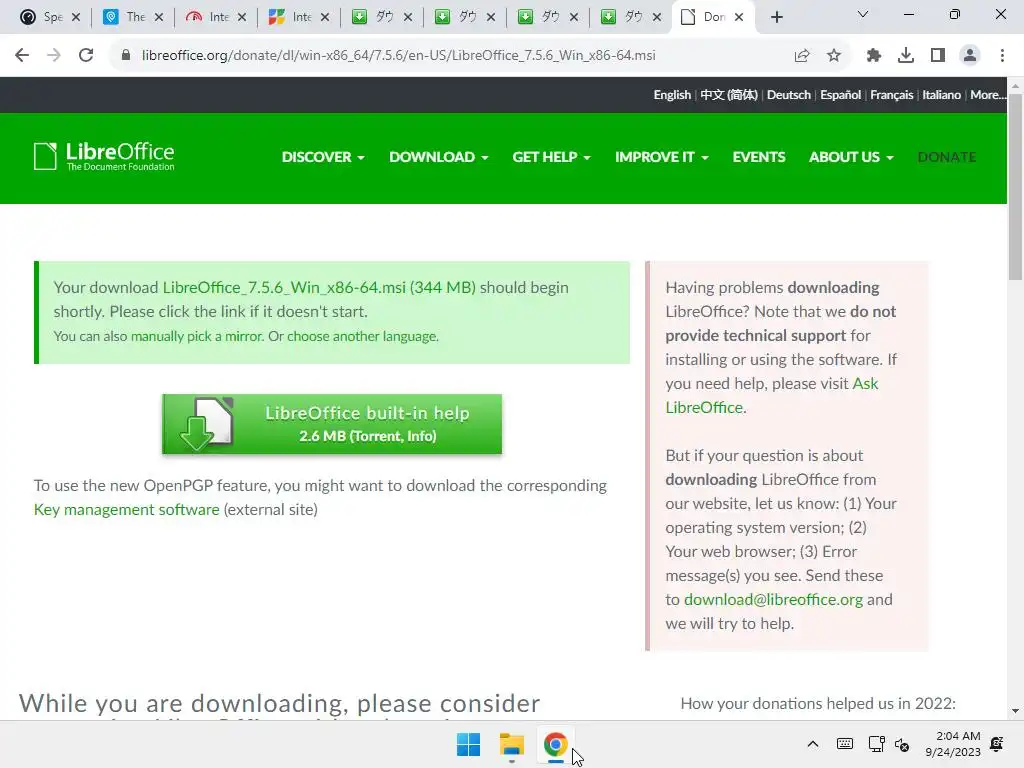1024x768 pixels.
Task: Open File Explorer from the taskbar
Action: (512, 744)
